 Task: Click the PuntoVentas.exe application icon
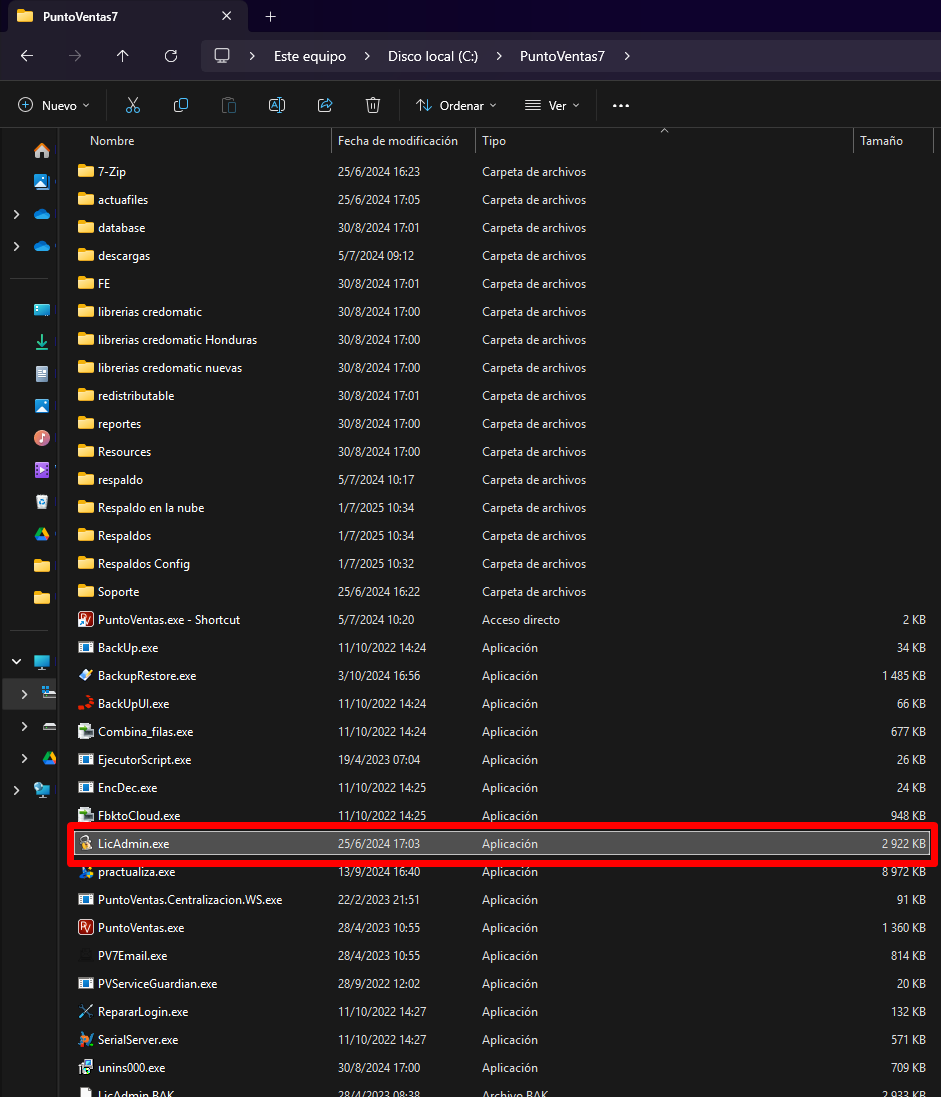[85, 928]
